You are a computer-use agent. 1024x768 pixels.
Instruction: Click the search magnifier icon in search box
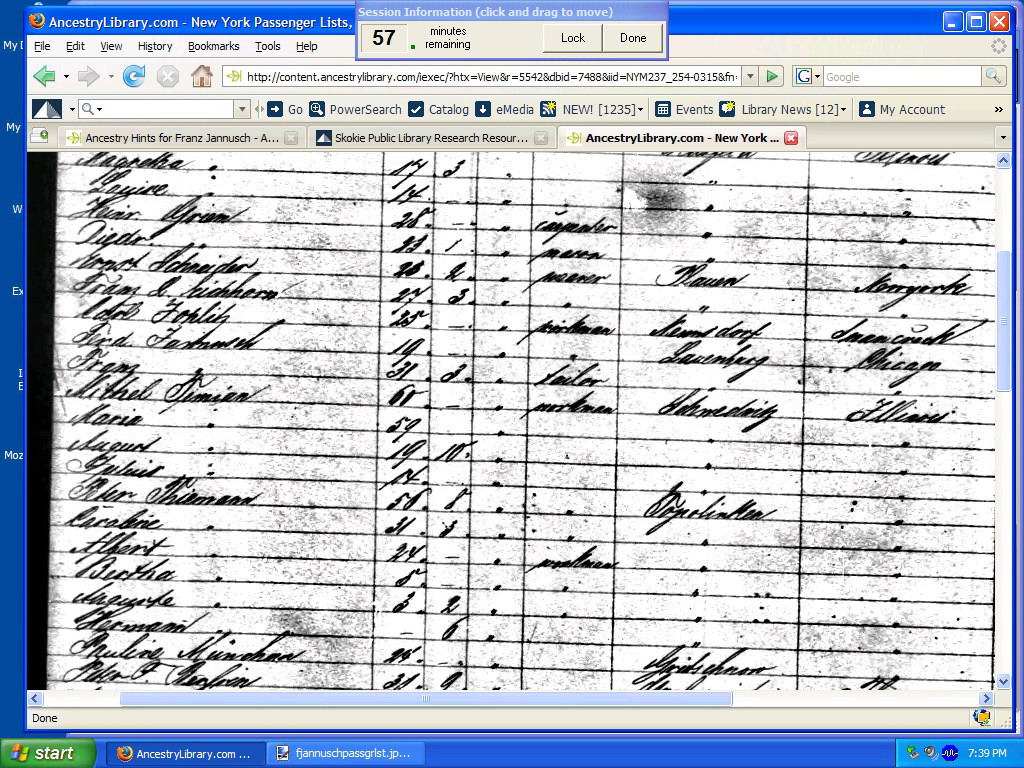pyautogui.click(x=992, y=77)
